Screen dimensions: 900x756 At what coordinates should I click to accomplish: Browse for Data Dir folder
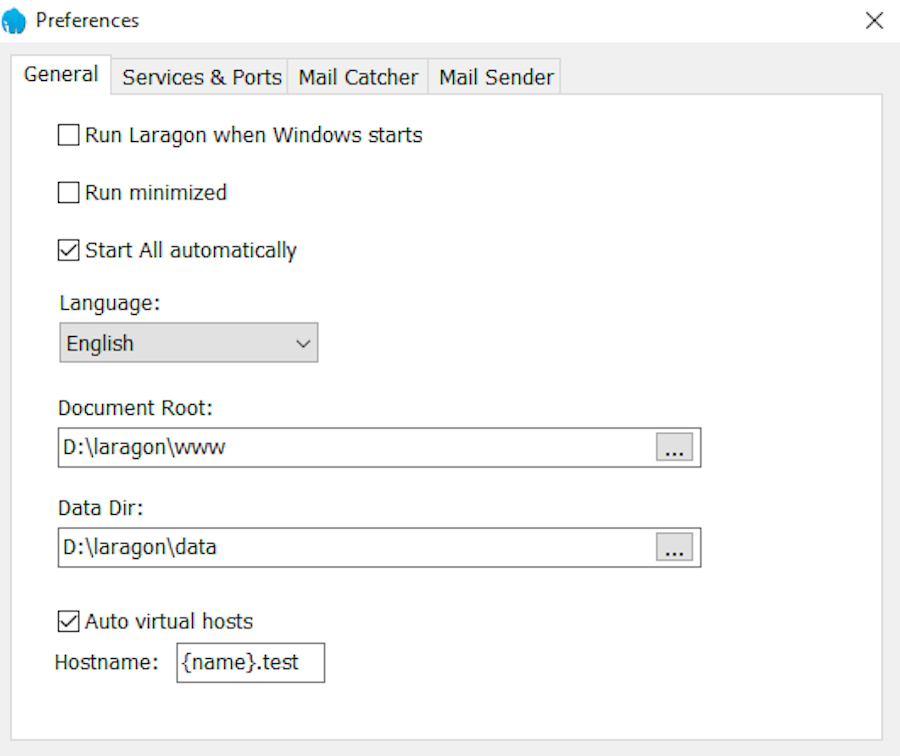pyautogui.click(x=674, y=547)
